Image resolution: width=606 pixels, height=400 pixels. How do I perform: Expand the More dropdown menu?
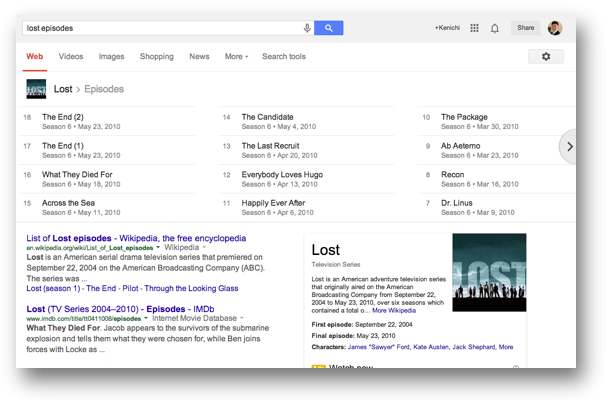point(237,56)
